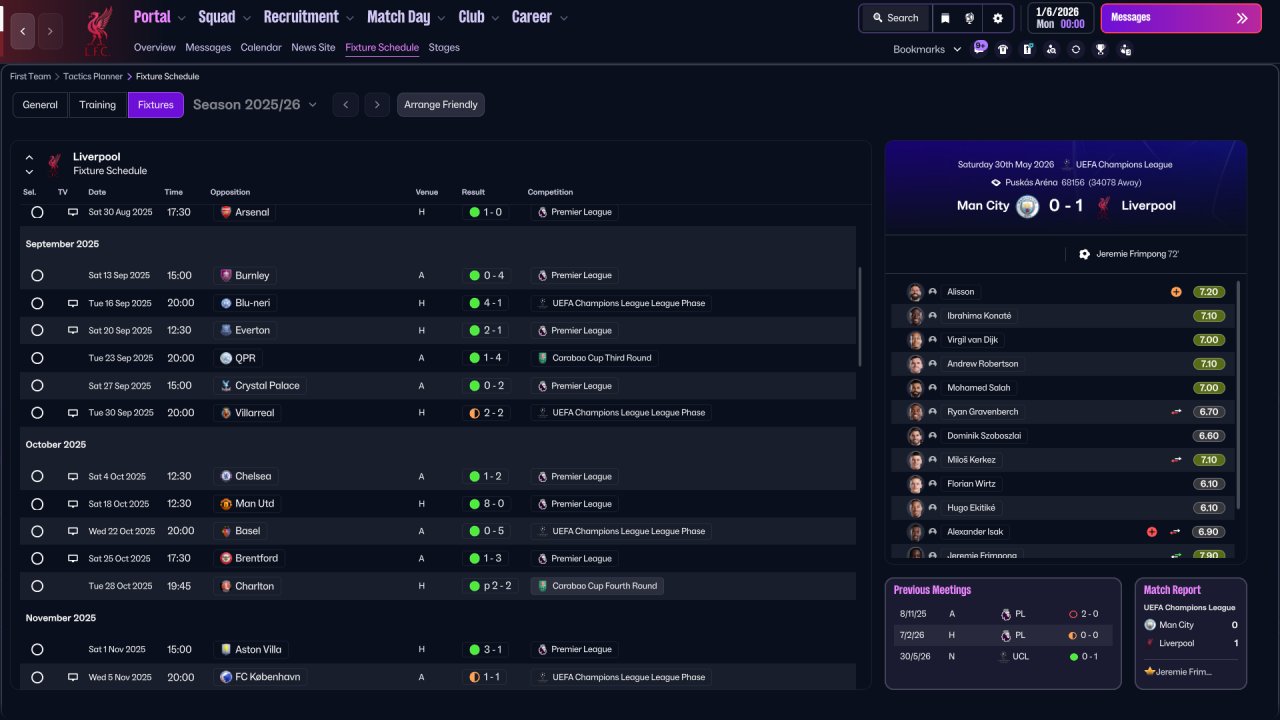Click the TV icon on Basel fixture
This screenshot has height=720, width=1280.
point(73,531)
